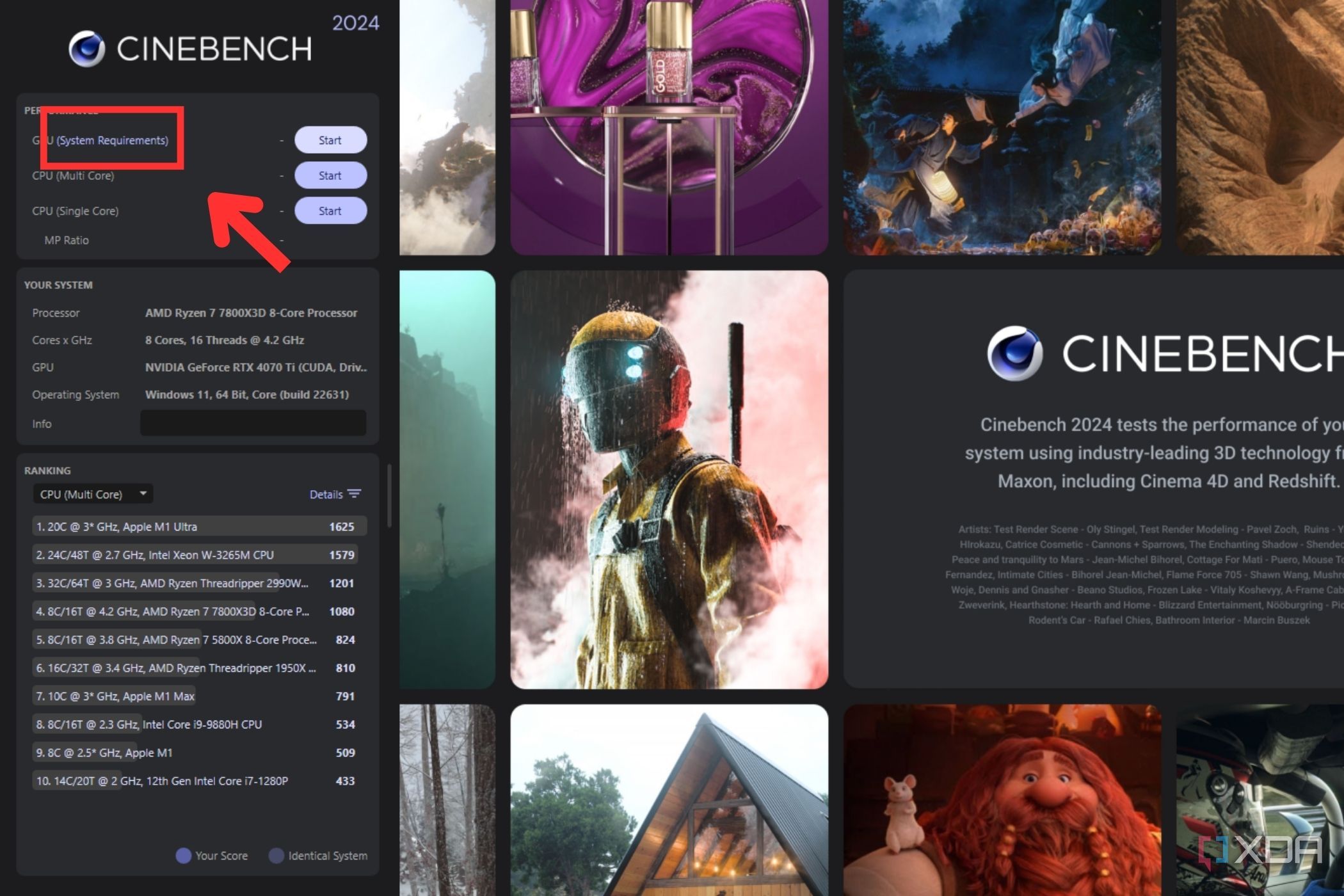Click the Your Score legend dot
Screen dimensions: 1344x896
184,856
